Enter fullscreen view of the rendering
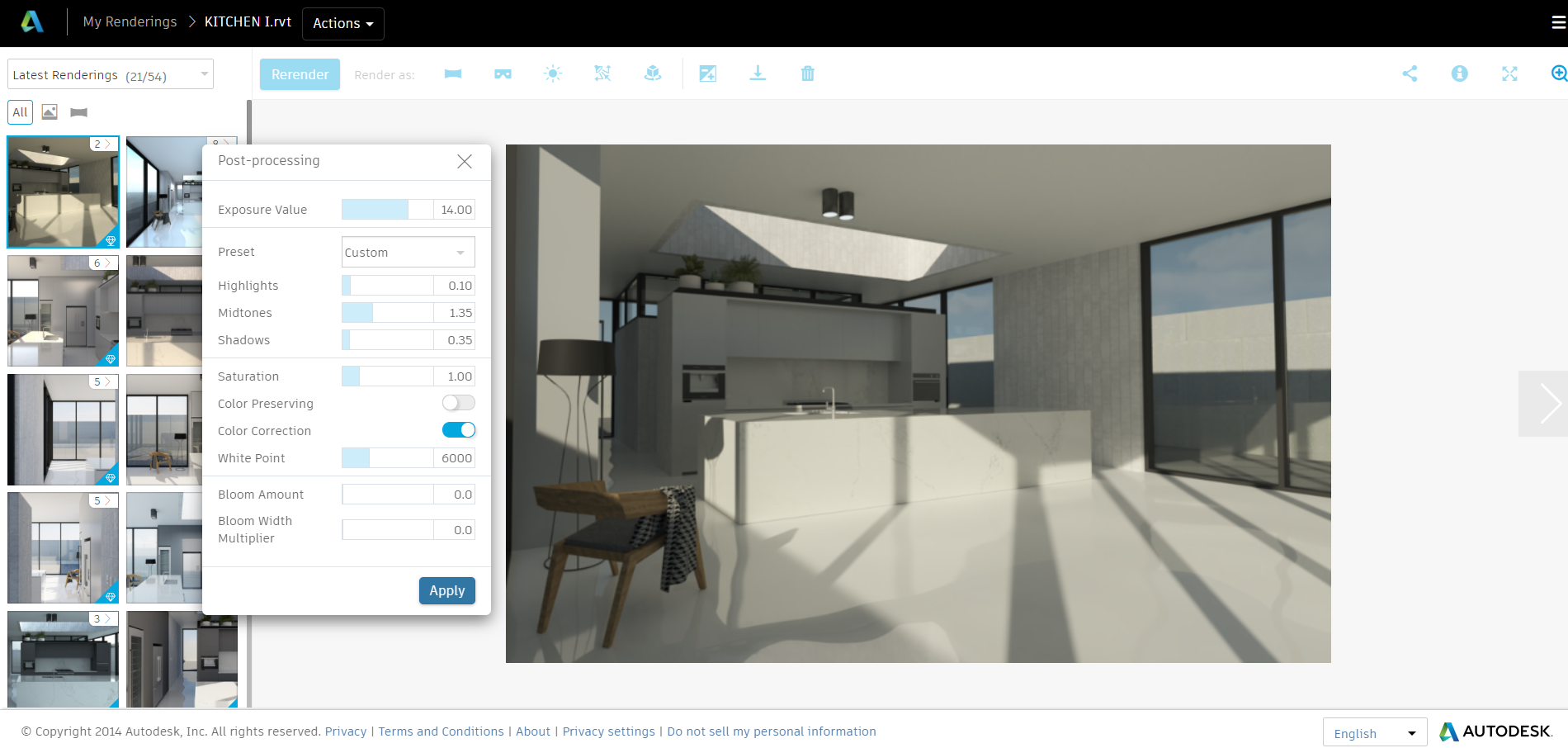Viewport: 1568px width, 748px height. [1509, 73]
